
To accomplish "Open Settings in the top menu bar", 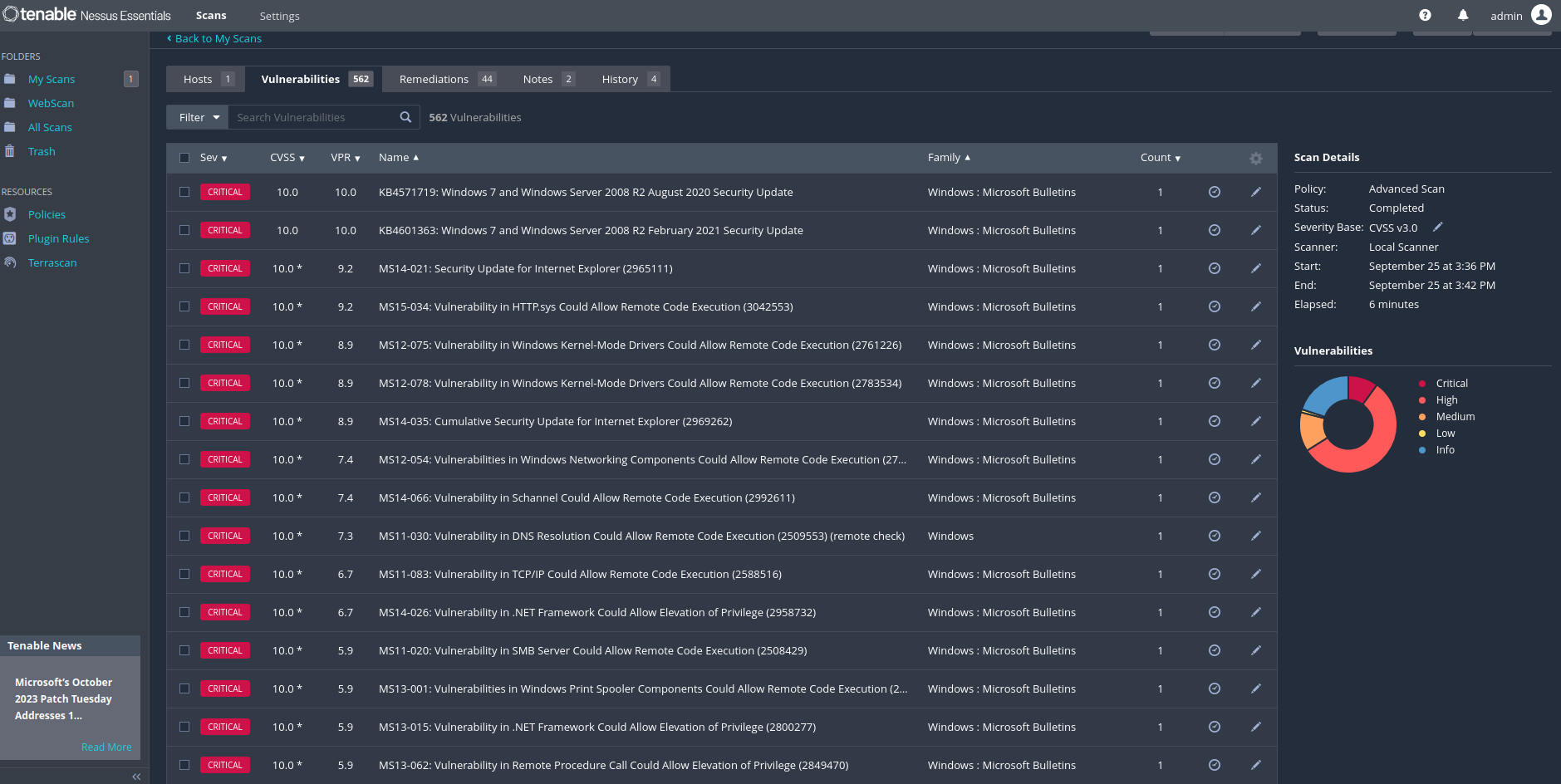I will coord(279,16).
